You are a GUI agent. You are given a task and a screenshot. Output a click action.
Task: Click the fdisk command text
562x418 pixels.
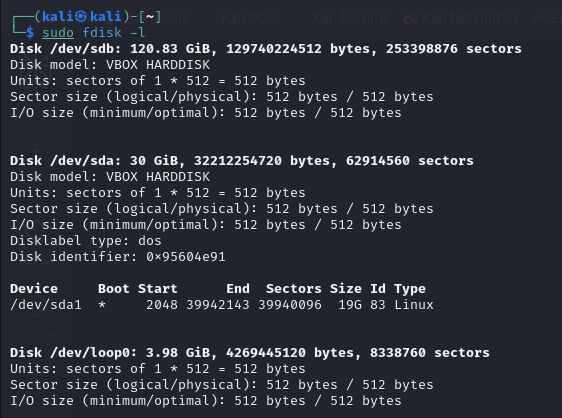pyautogui.click(x=102, y=33)
